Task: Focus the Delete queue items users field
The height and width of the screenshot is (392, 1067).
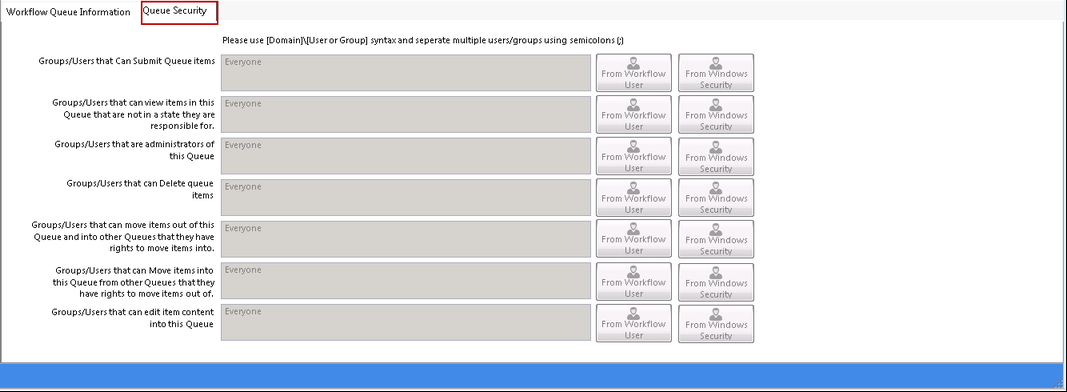Action: pos(406,197)
